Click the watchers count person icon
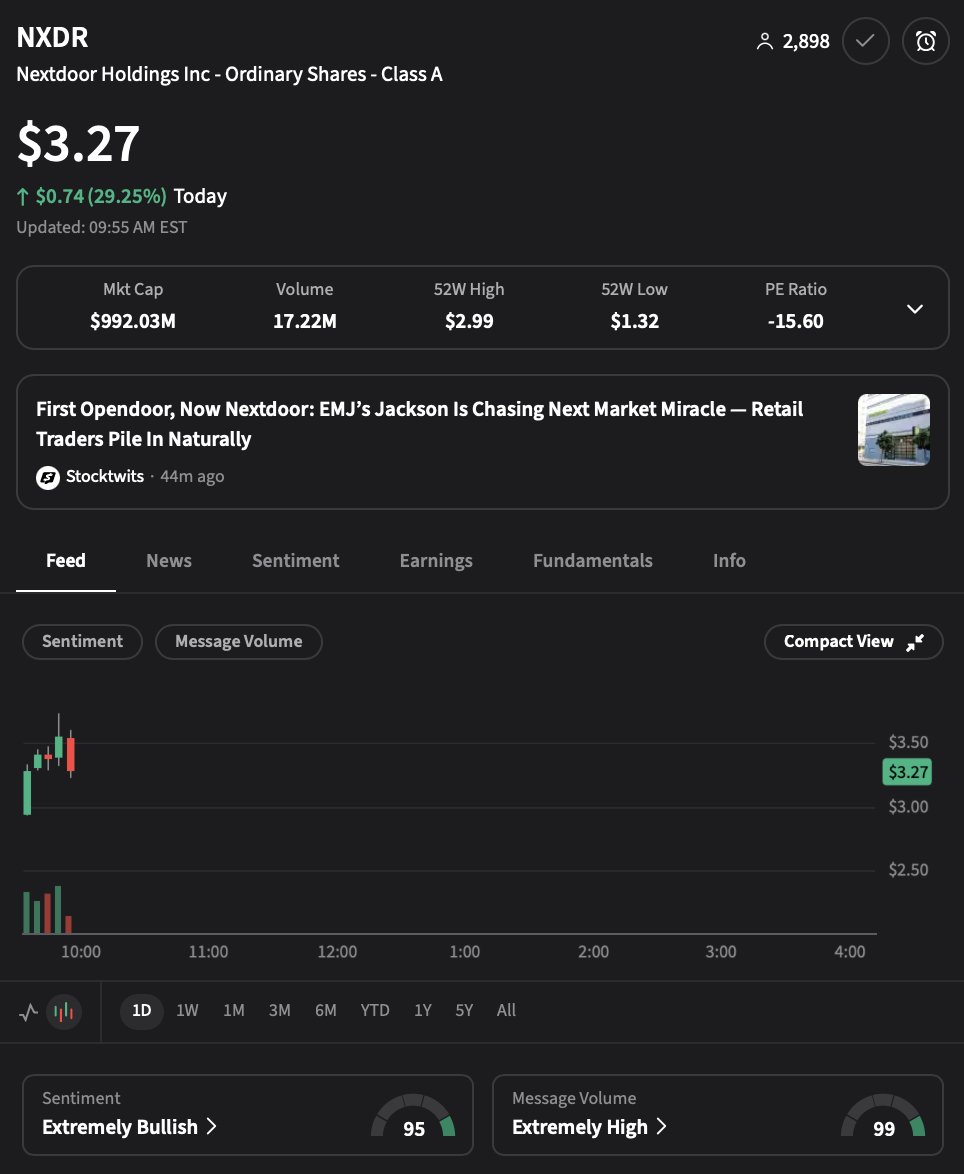The image size is (964, 1174). [x=765, y=41]
